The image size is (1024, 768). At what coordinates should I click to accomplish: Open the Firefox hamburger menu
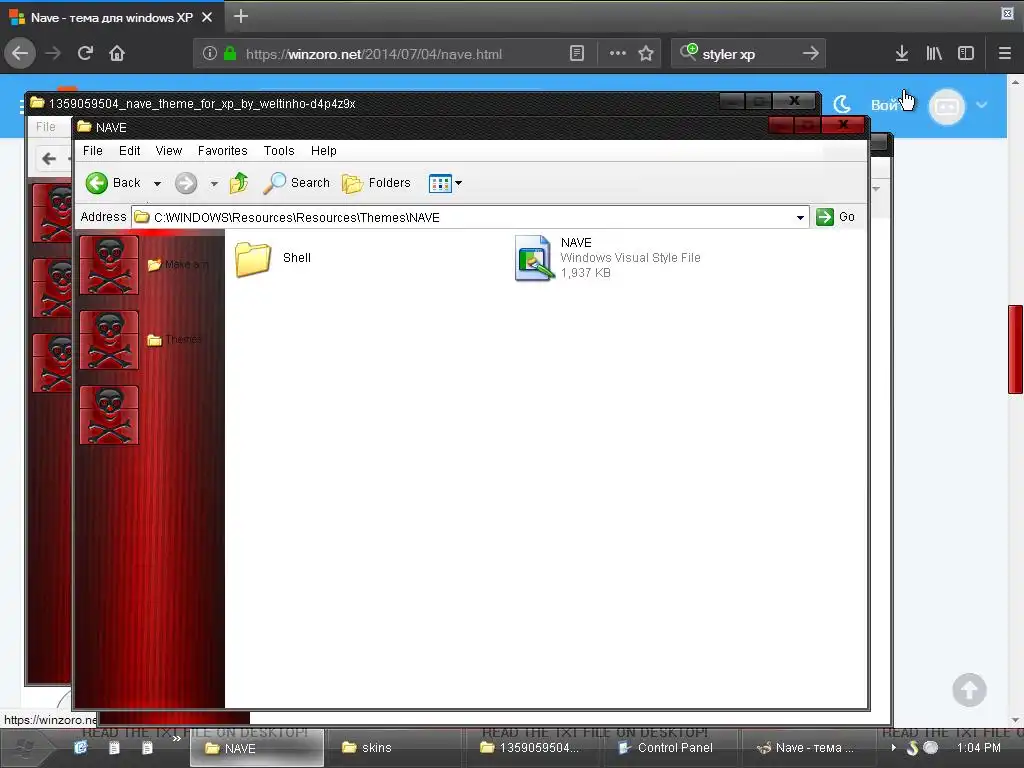1005,54
